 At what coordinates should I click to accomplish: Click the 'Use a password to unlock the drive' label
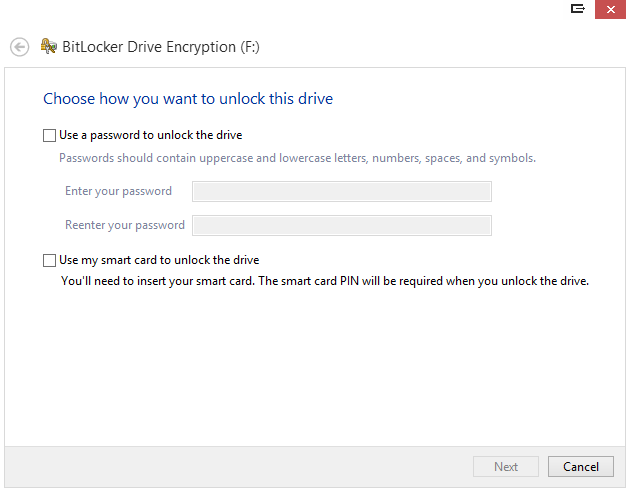(x=151, y=135)
